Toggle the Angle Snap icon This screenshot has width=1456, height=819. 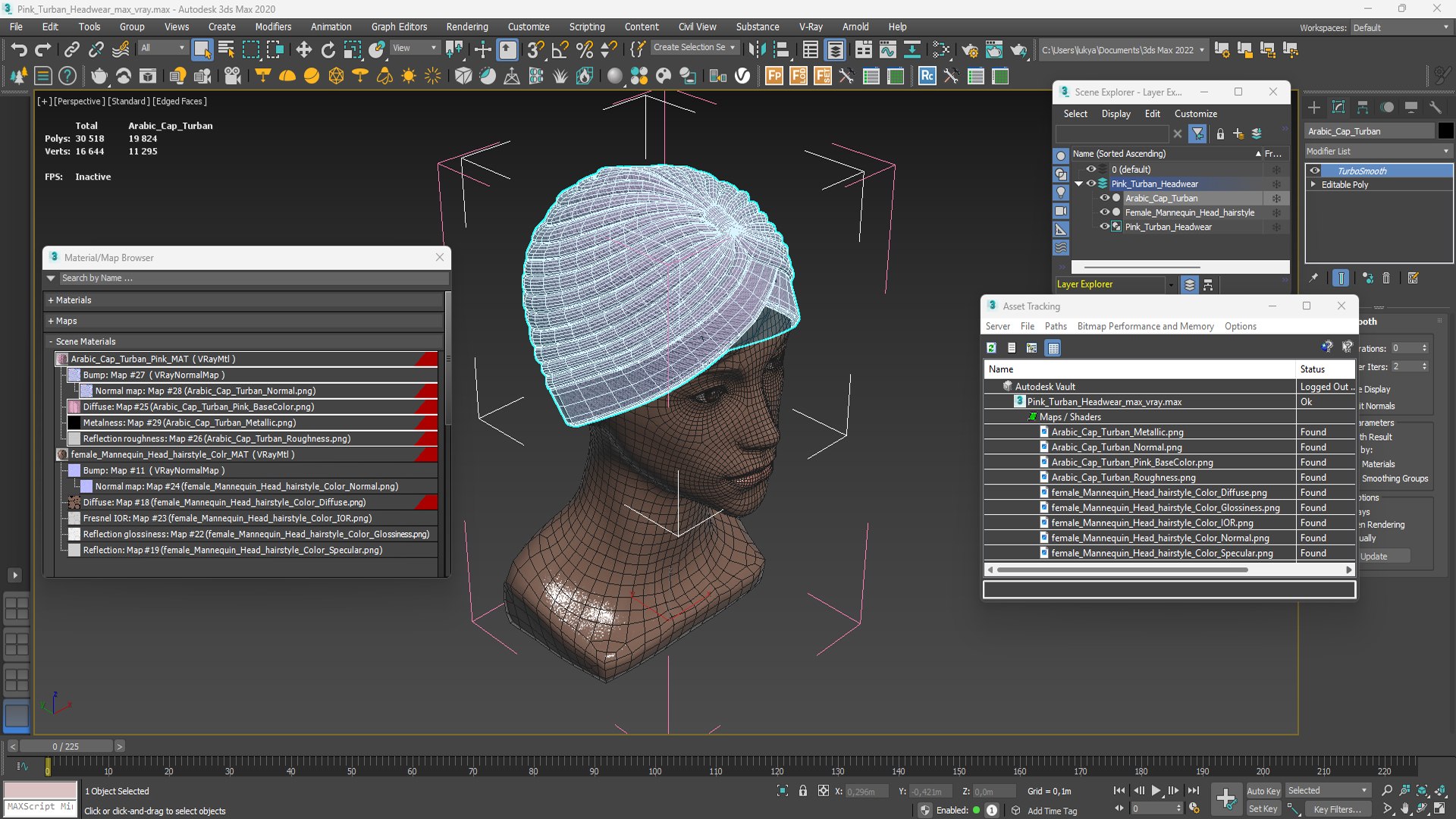(560, 50)
